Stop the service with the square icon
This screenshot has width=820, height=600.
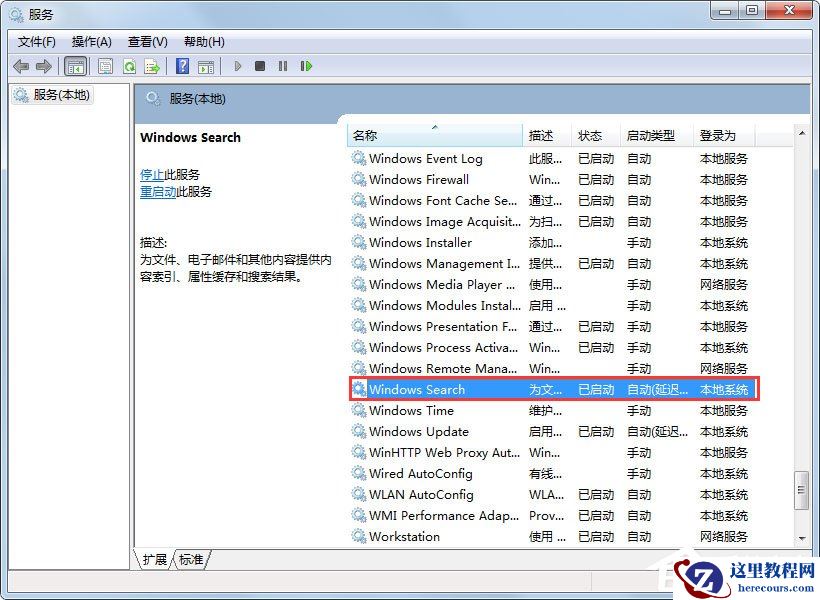coord(260,66)
